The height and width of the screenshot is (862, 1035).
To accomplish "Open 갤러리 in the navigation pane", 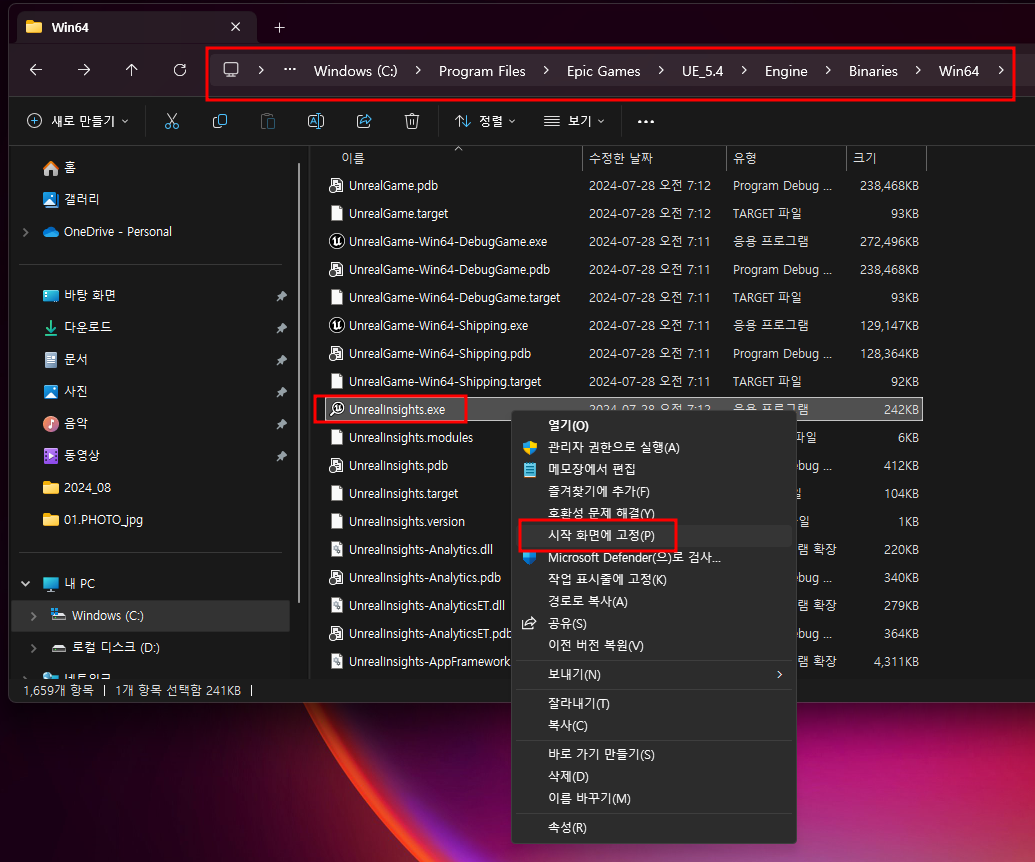I will [x=71, y=199].
